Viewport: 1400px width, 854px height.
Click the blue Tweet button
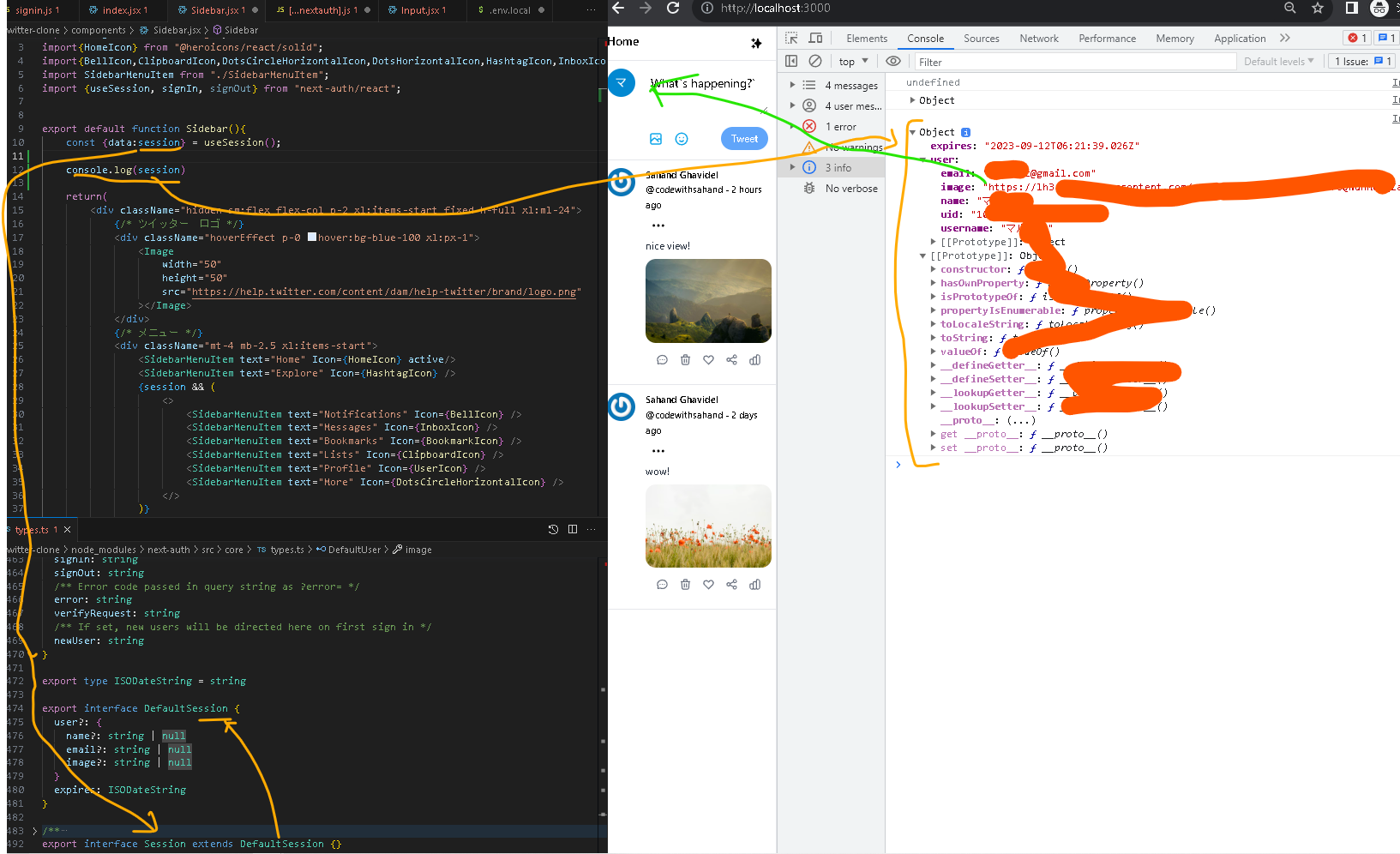(744, 139)
